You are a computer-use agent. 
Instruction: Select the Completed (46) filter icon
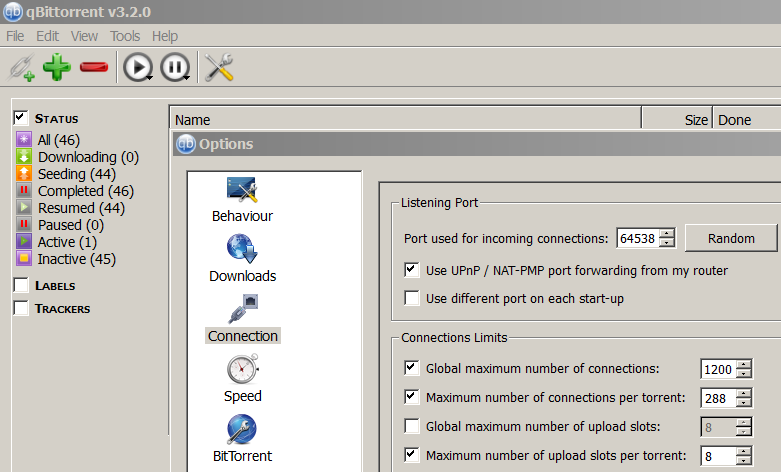coord(24,190)
